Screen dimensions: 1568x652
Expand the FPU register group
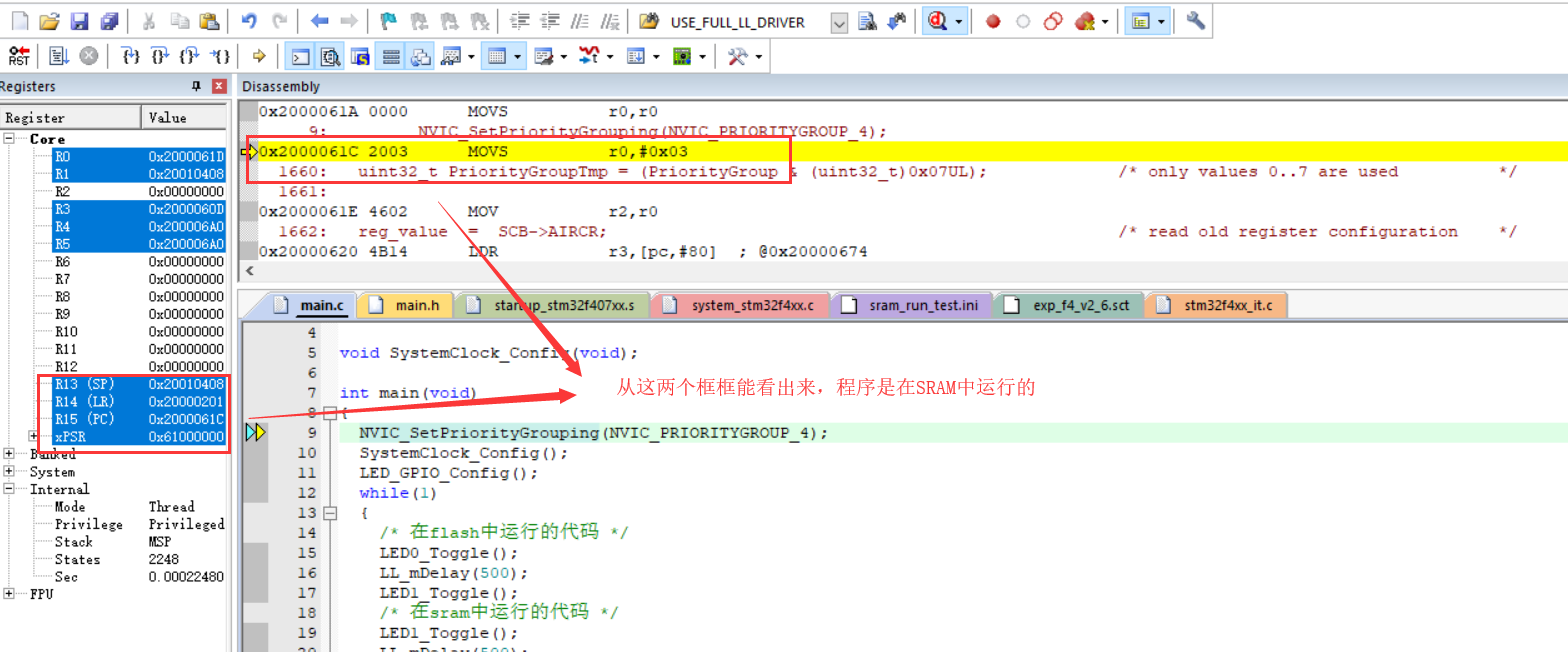(9, 594)
